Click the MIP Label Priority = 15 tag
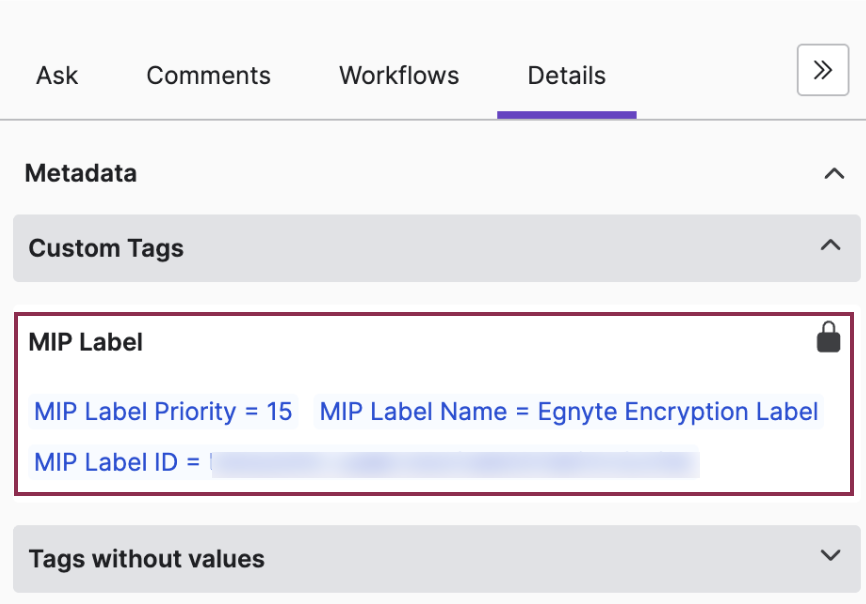866x604 pixels. tap(163, 411)
